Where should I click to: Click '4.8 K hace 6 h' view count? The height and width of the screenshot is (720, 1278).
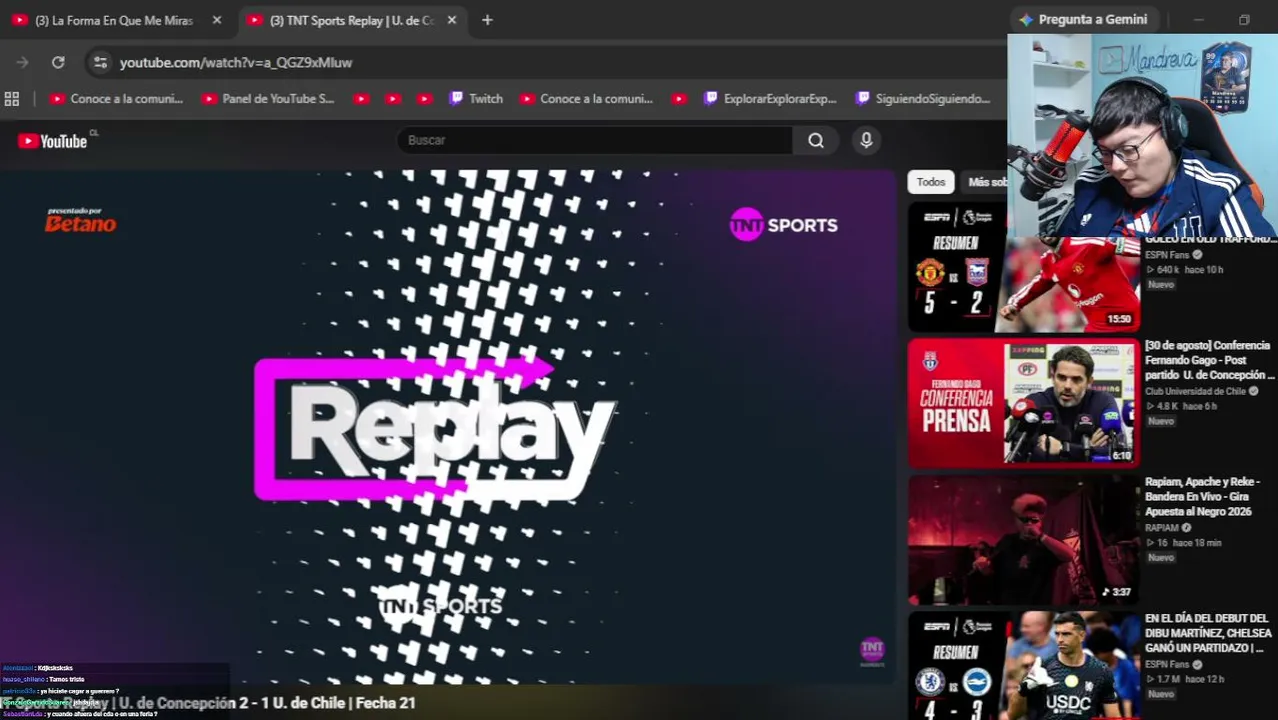pos(1181,406)
